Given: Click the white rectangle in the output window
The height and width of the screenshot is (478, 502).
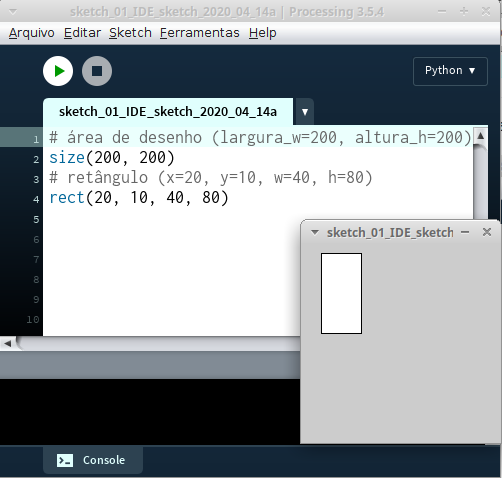Looking at the screenshot, I should (341, 293).
